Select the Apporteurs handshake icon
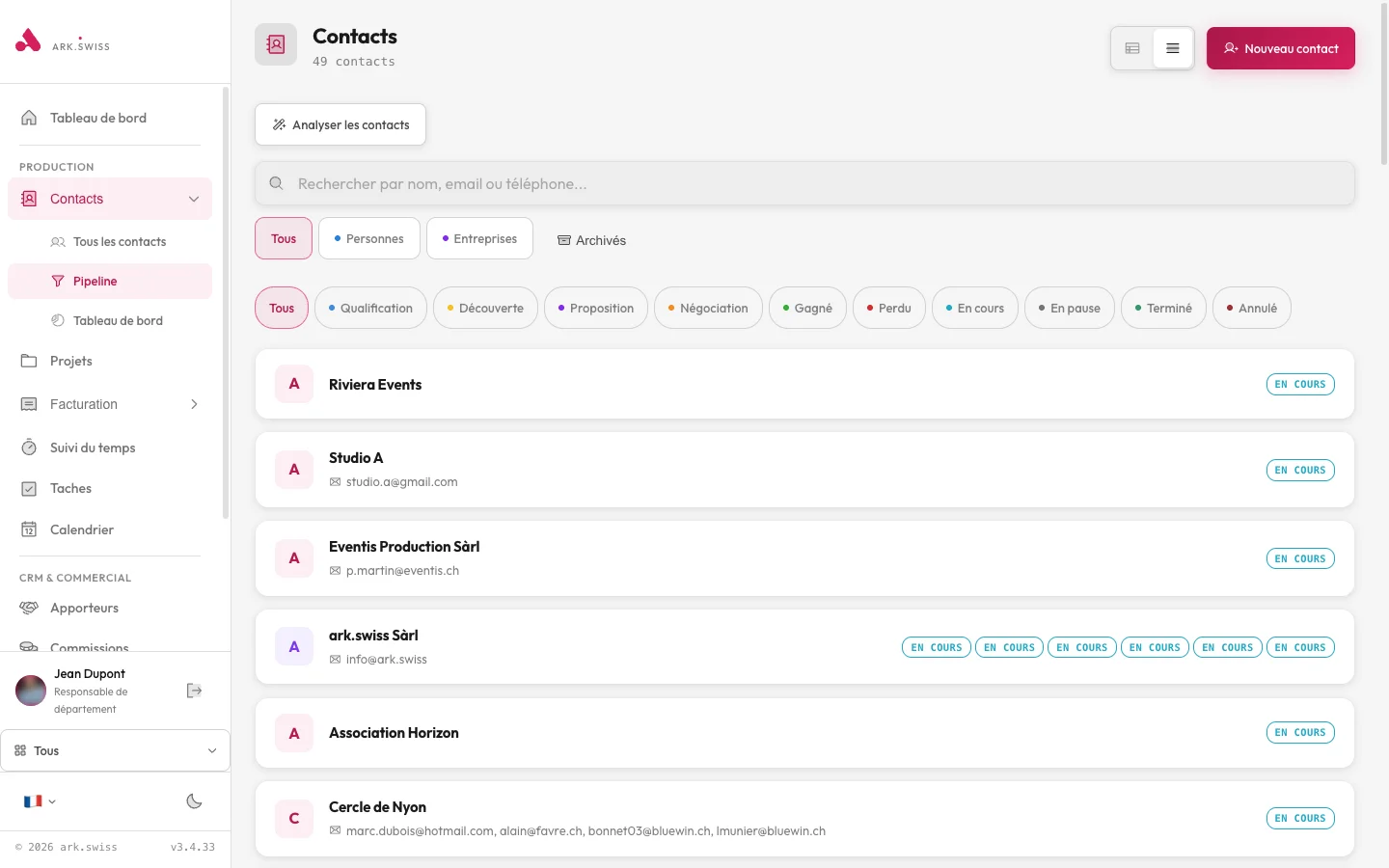Screen dimensions: 1389x868 point(29,608)
